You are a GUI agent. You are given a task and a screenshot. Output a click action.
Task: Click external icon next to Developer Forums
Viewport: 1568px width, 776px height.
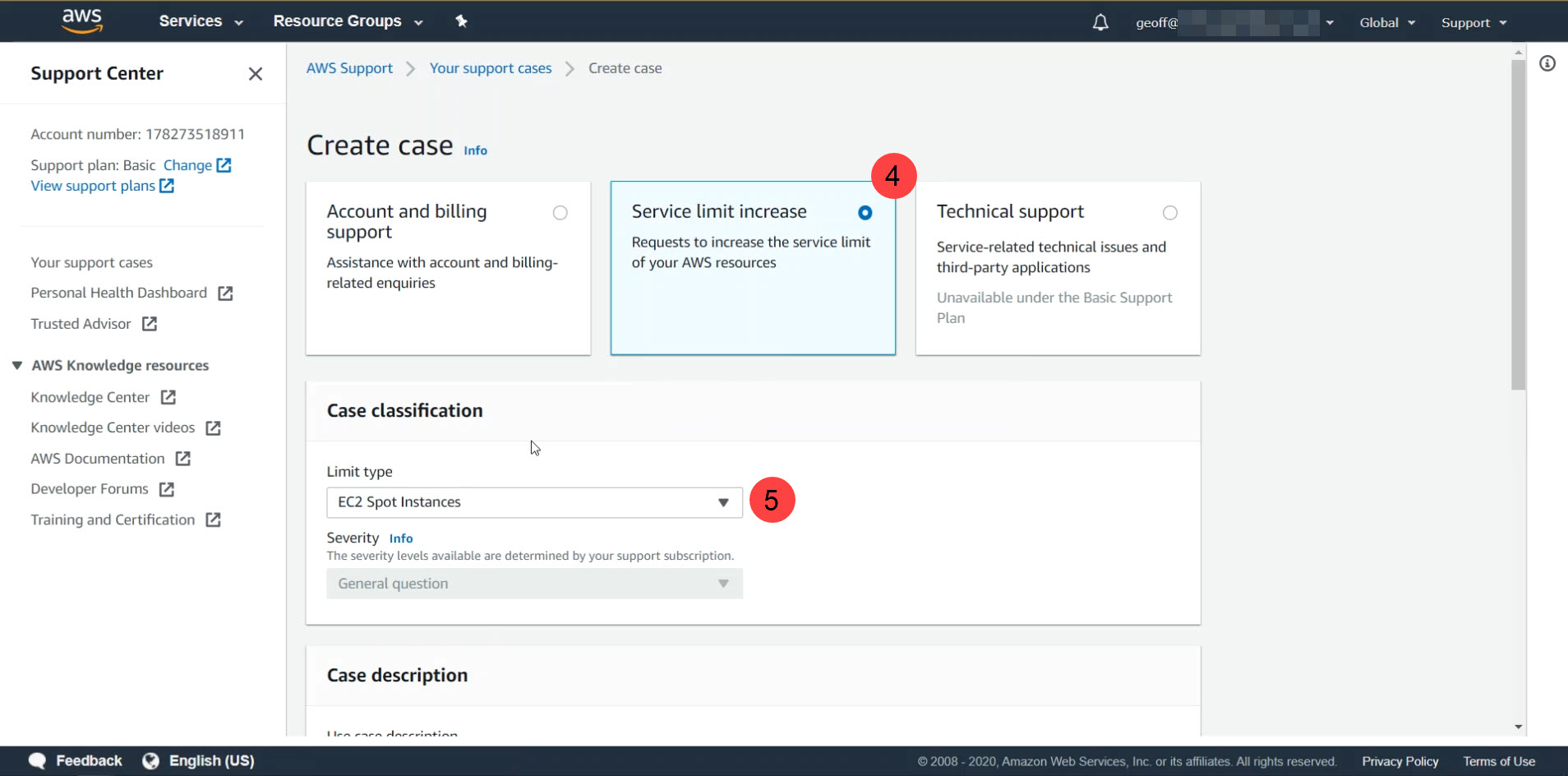[167, 489]
